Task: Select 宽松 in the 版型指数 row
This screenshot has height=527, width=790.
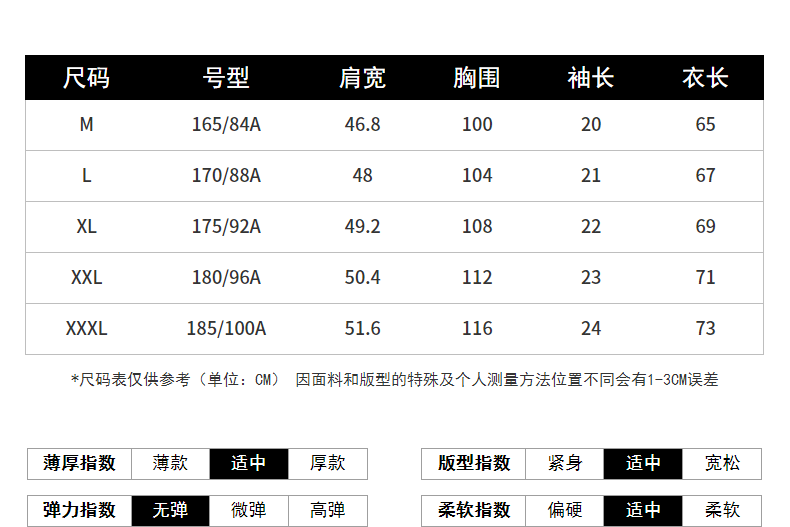Action: coord(722,463)
